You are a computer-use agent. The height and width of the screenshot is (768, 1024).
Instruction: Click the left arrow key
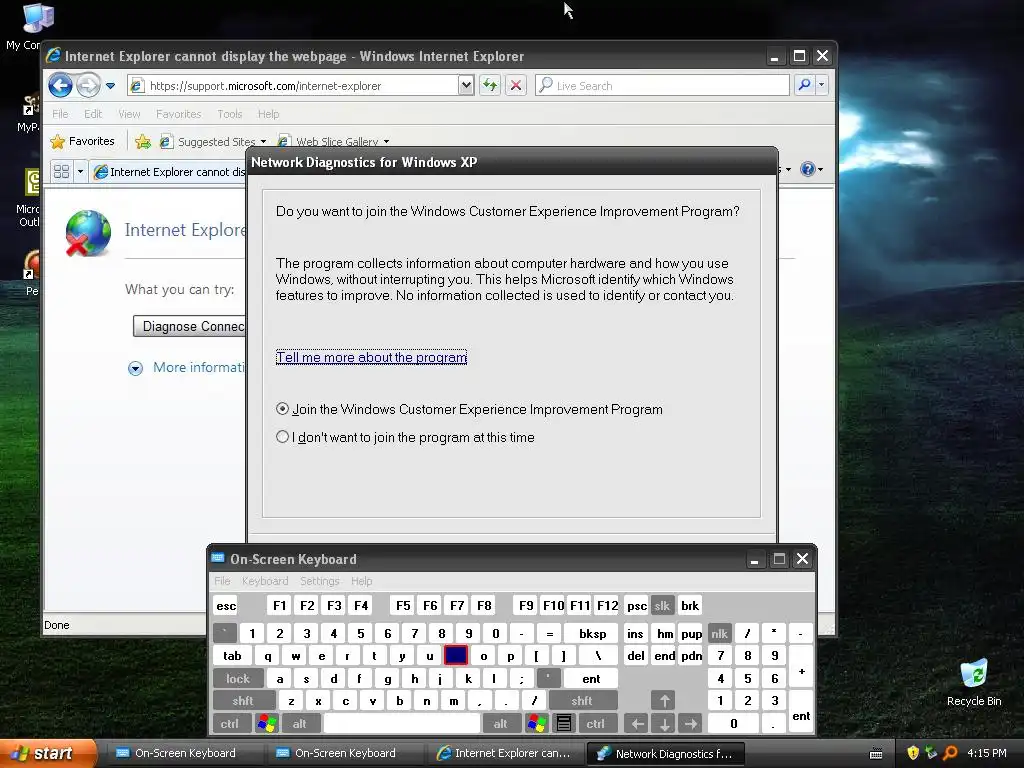coord(637,724)
